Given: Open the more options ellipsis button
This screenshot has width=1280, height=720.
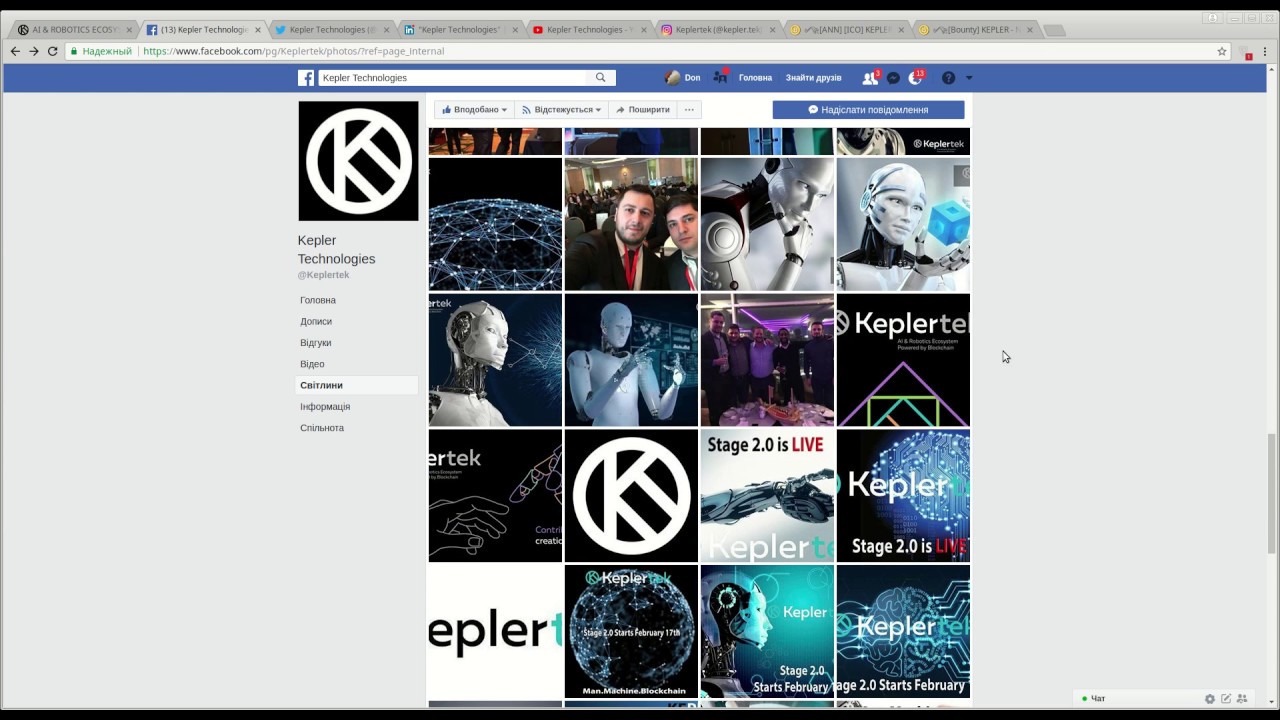Looking at the screenshot, I should click(x=689, y=110).
